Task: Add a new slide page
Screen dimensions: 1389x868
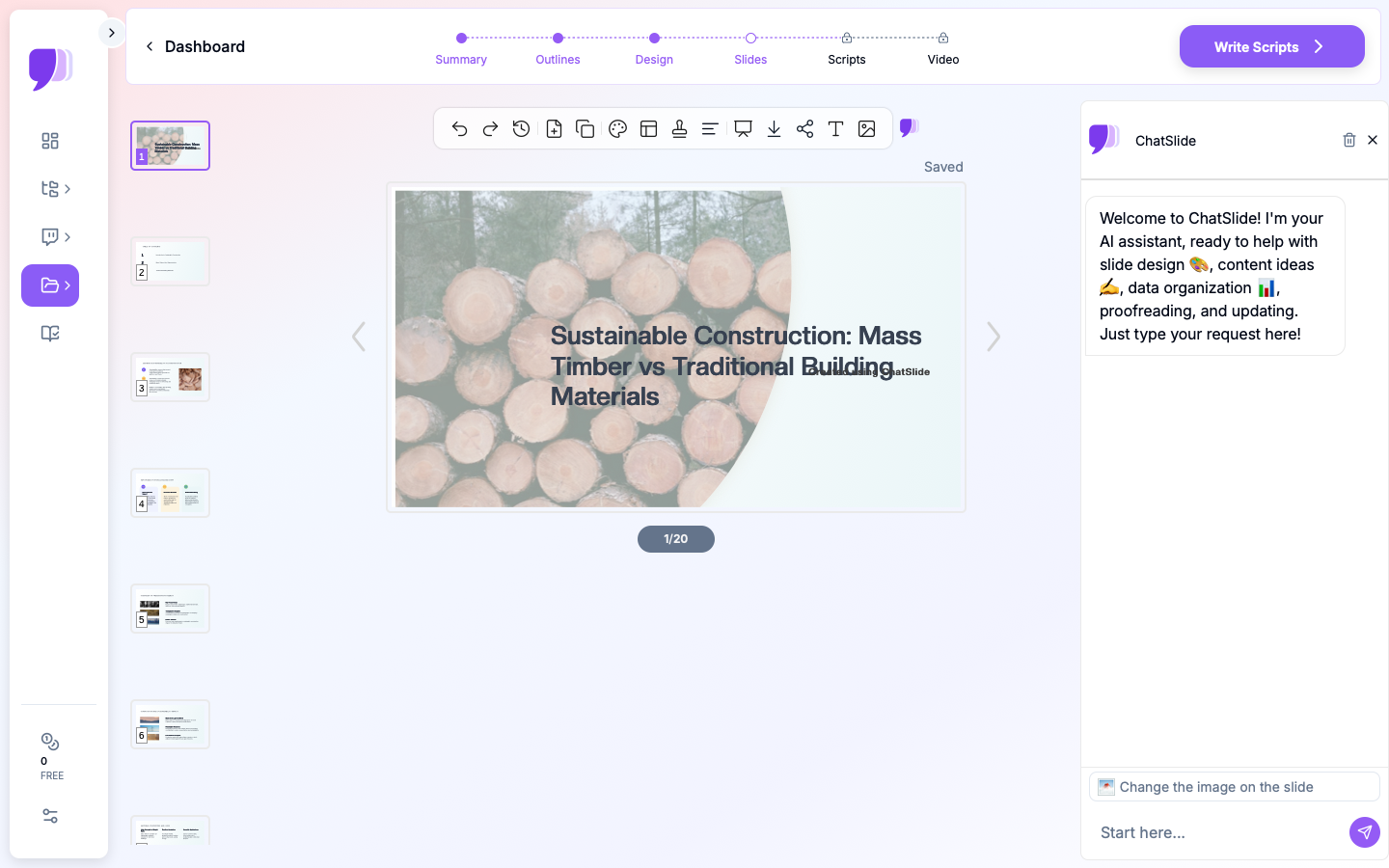Action: [x=554, y=129]
